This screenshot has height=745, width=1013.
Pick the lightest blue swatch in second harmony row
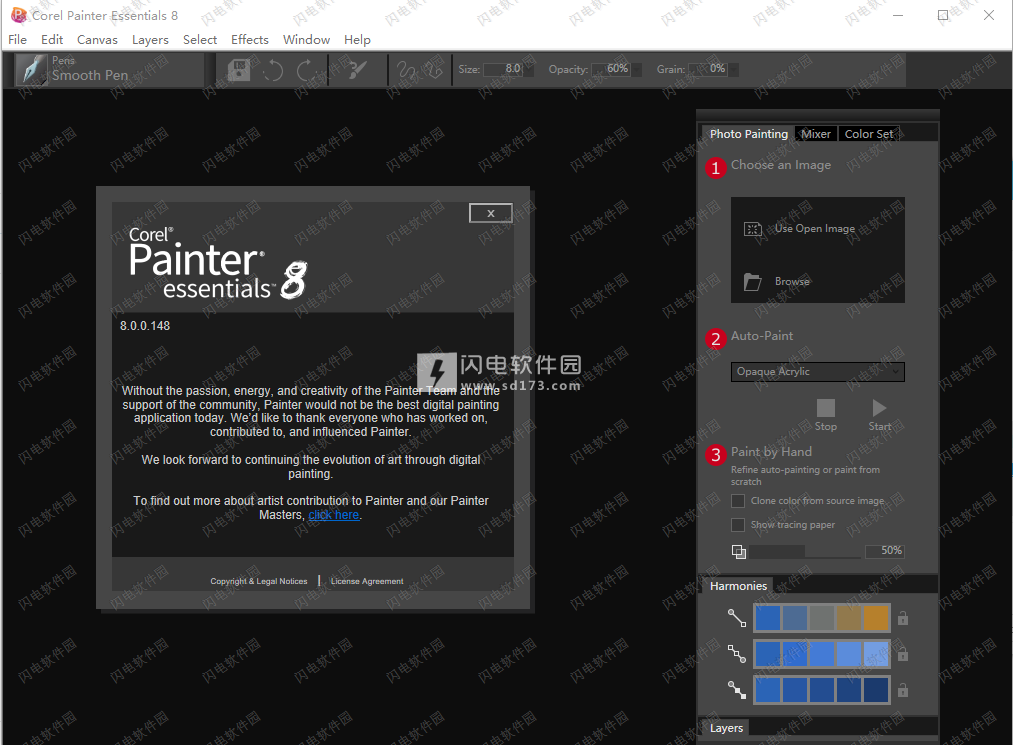pos(876,654)
